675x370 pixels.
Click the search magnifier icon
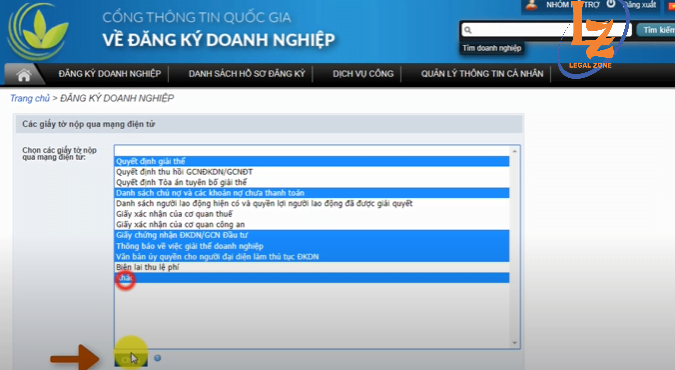468,30
